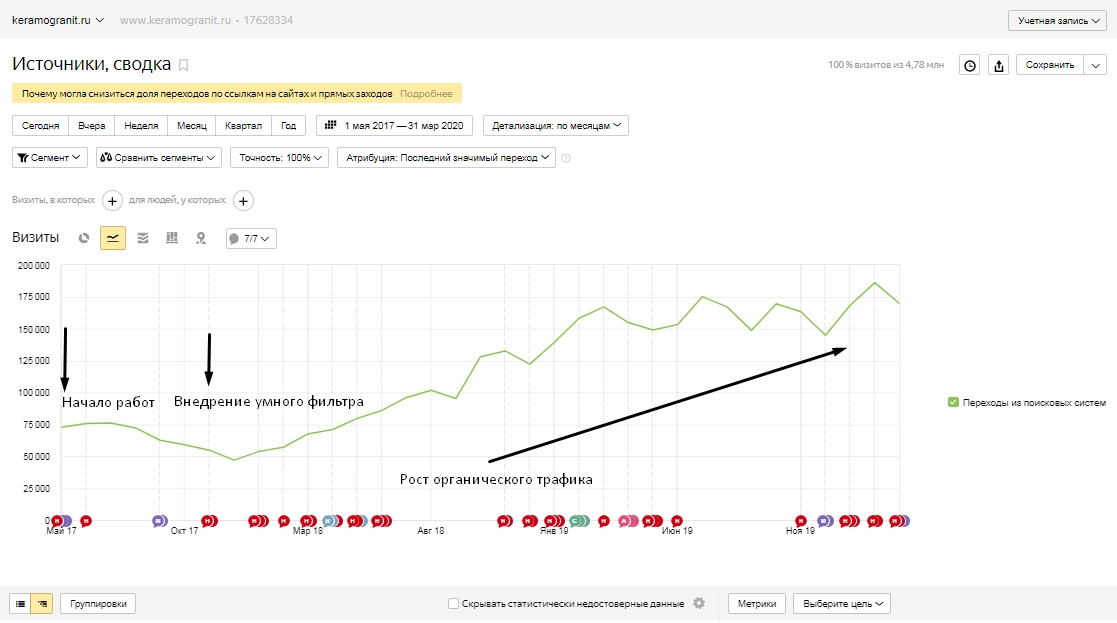Open the 7/7 annotations dropdown

pos(251,239)
